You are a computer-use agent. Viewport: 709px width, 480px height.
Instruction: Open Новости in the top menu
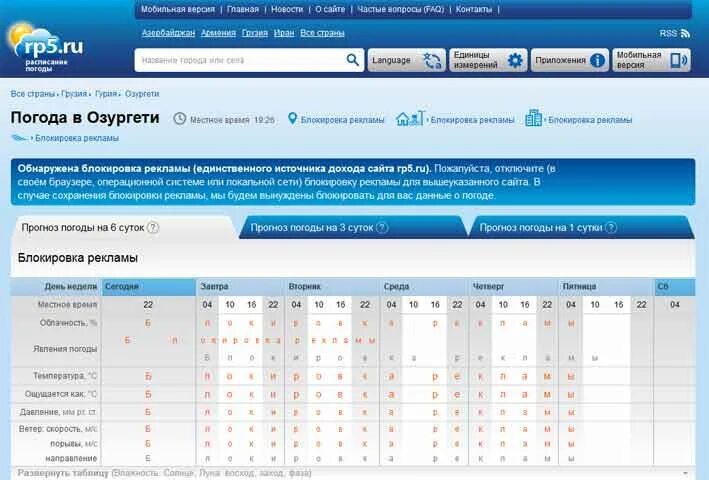pos(287,9)
